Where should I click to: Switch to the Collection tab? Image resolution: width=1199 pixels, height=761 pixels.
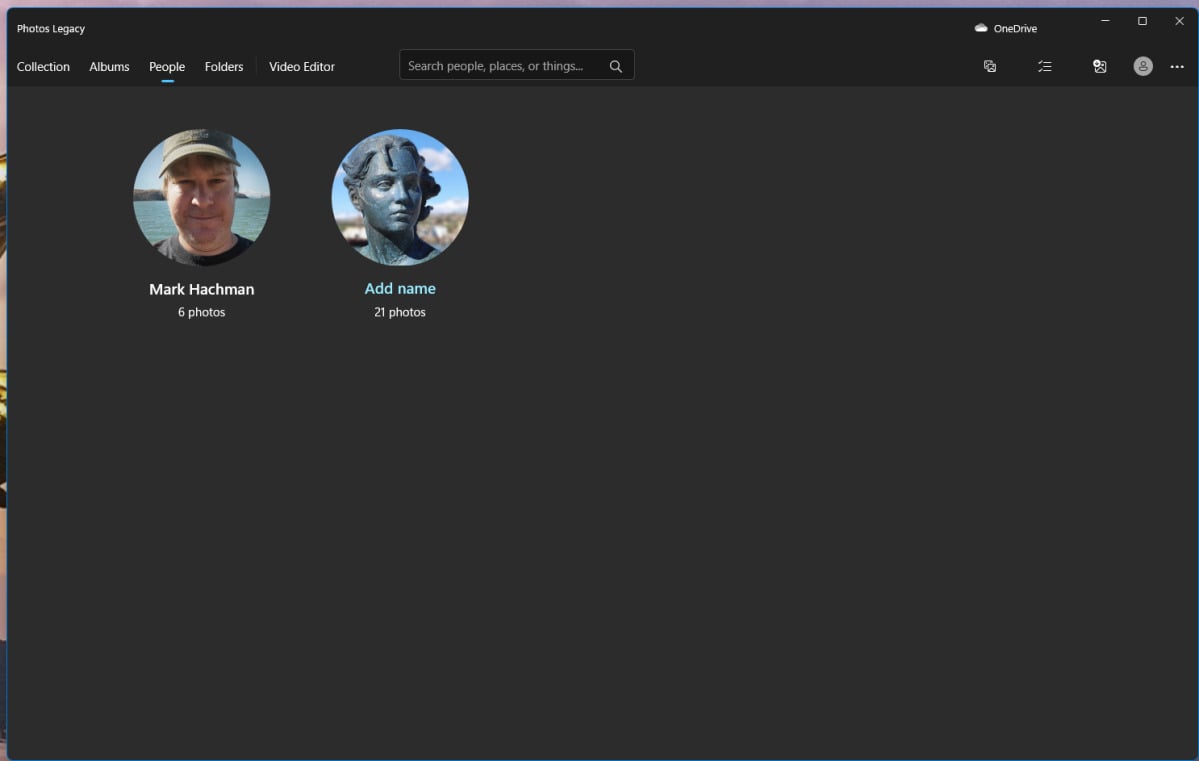coord(43,67)
